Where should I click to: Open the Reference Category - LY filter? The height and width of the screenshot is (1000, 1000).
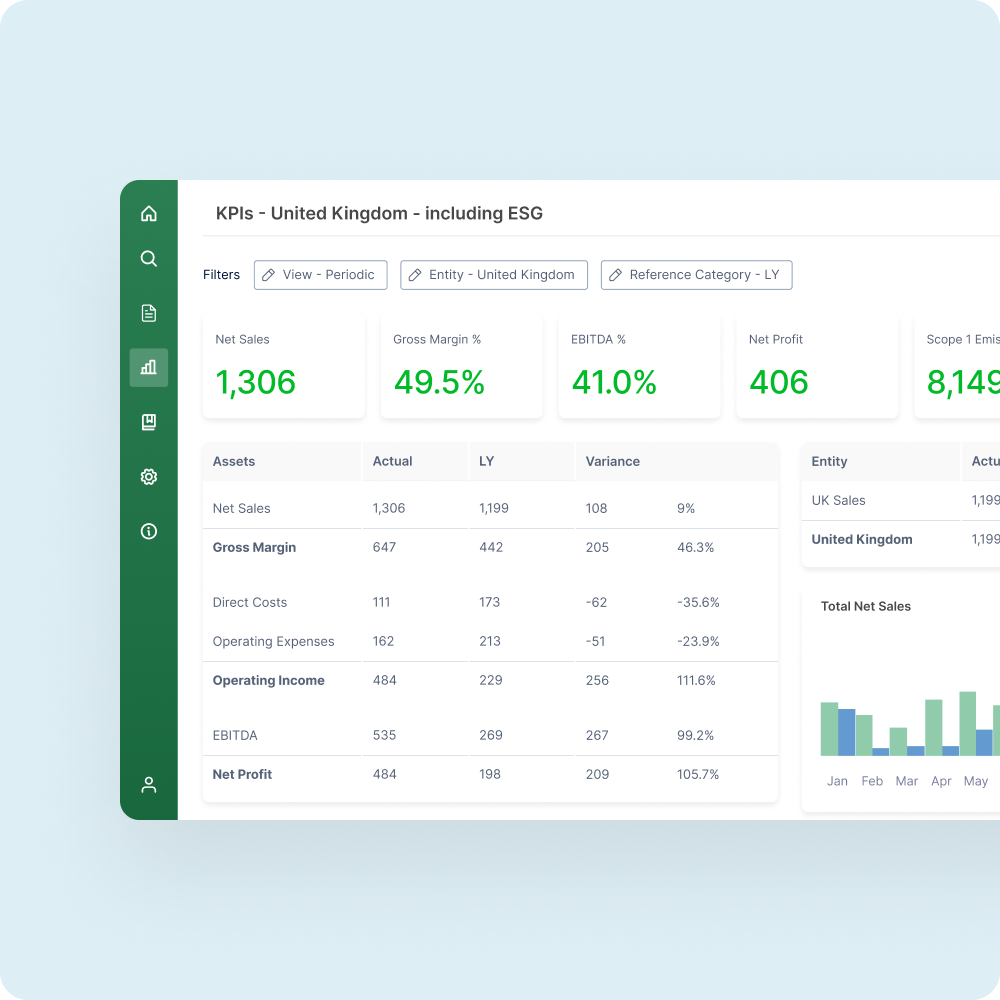(696, 274)
